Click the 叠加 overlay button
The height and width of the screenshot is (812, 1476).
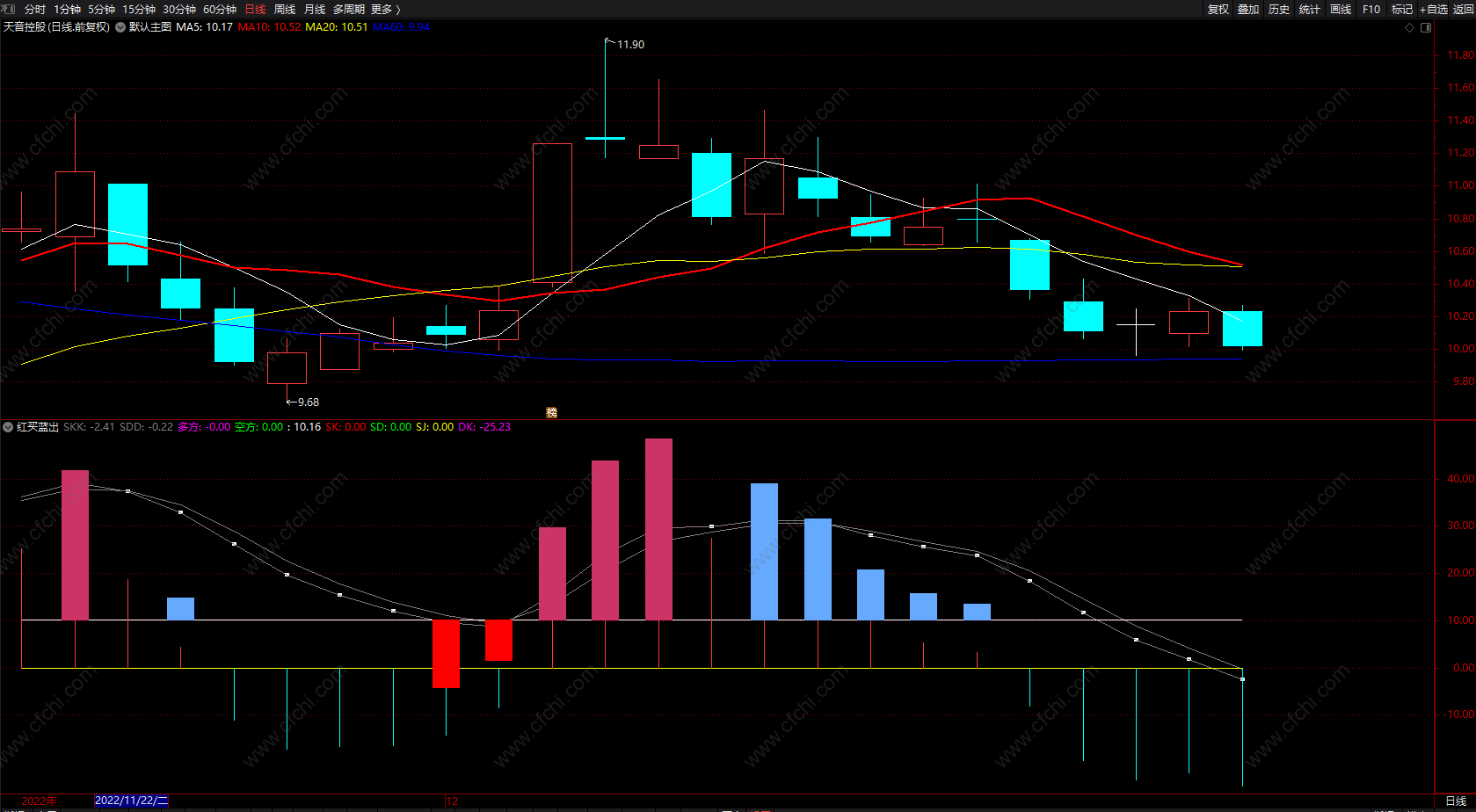coord(1248,9)
